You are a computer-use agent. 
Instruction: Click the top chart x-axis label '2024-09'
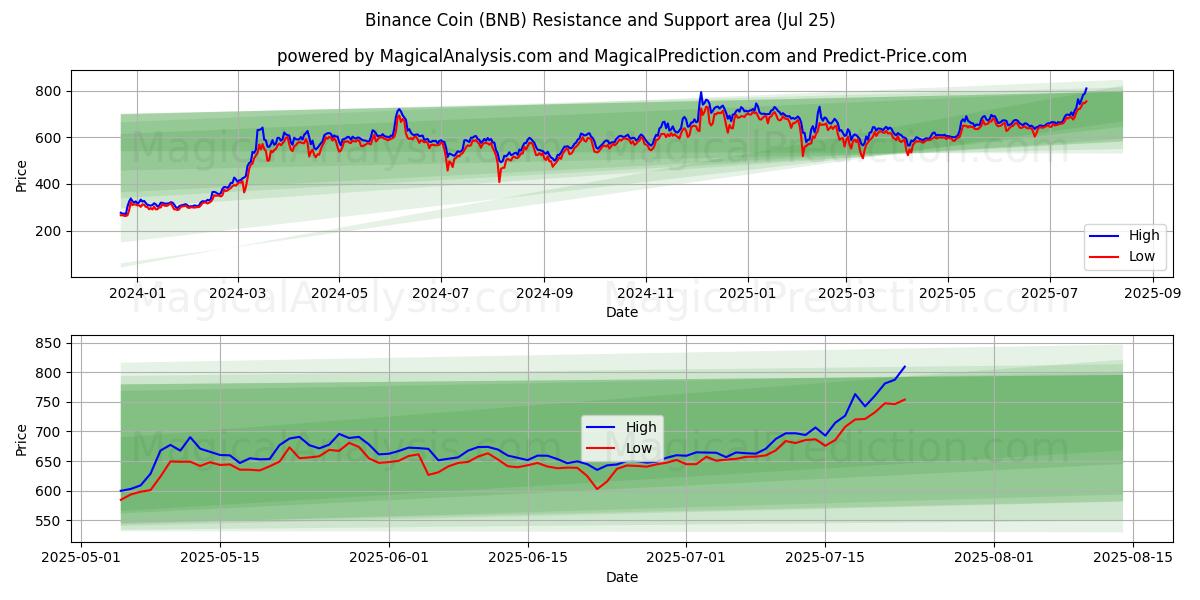click(544, 294)
